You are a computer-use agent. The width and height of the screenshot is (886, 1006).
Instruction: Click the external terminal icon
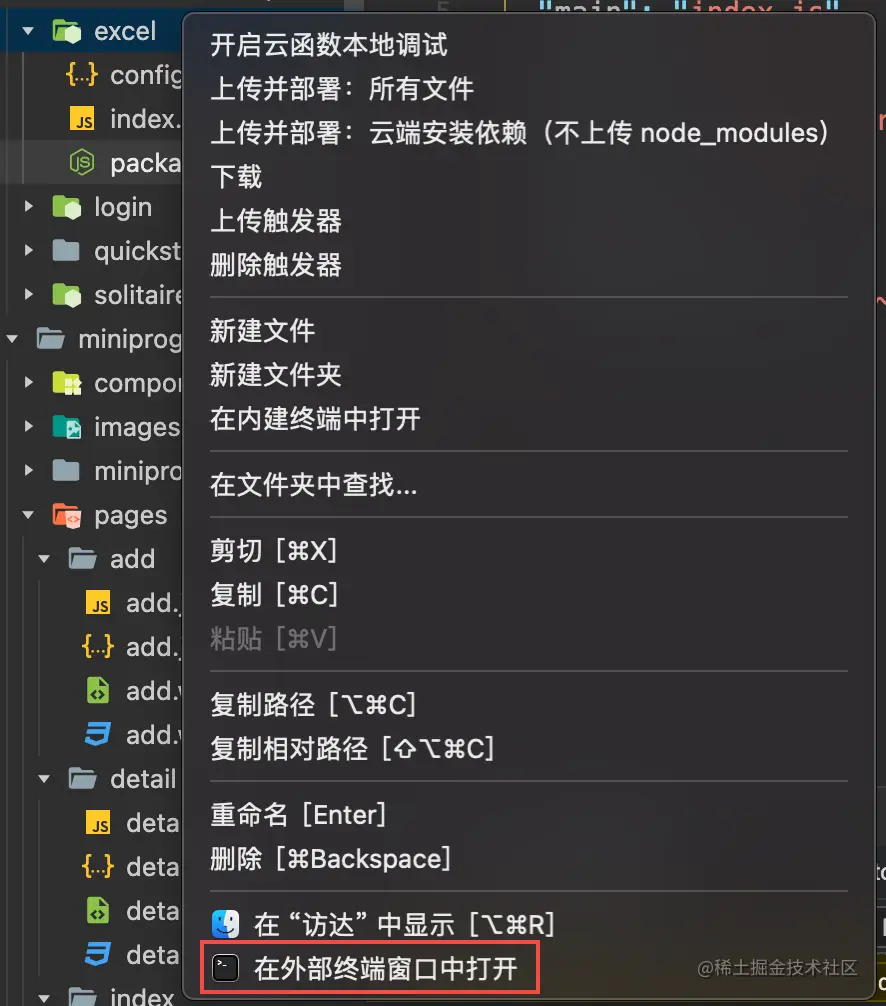pos(225,968)
